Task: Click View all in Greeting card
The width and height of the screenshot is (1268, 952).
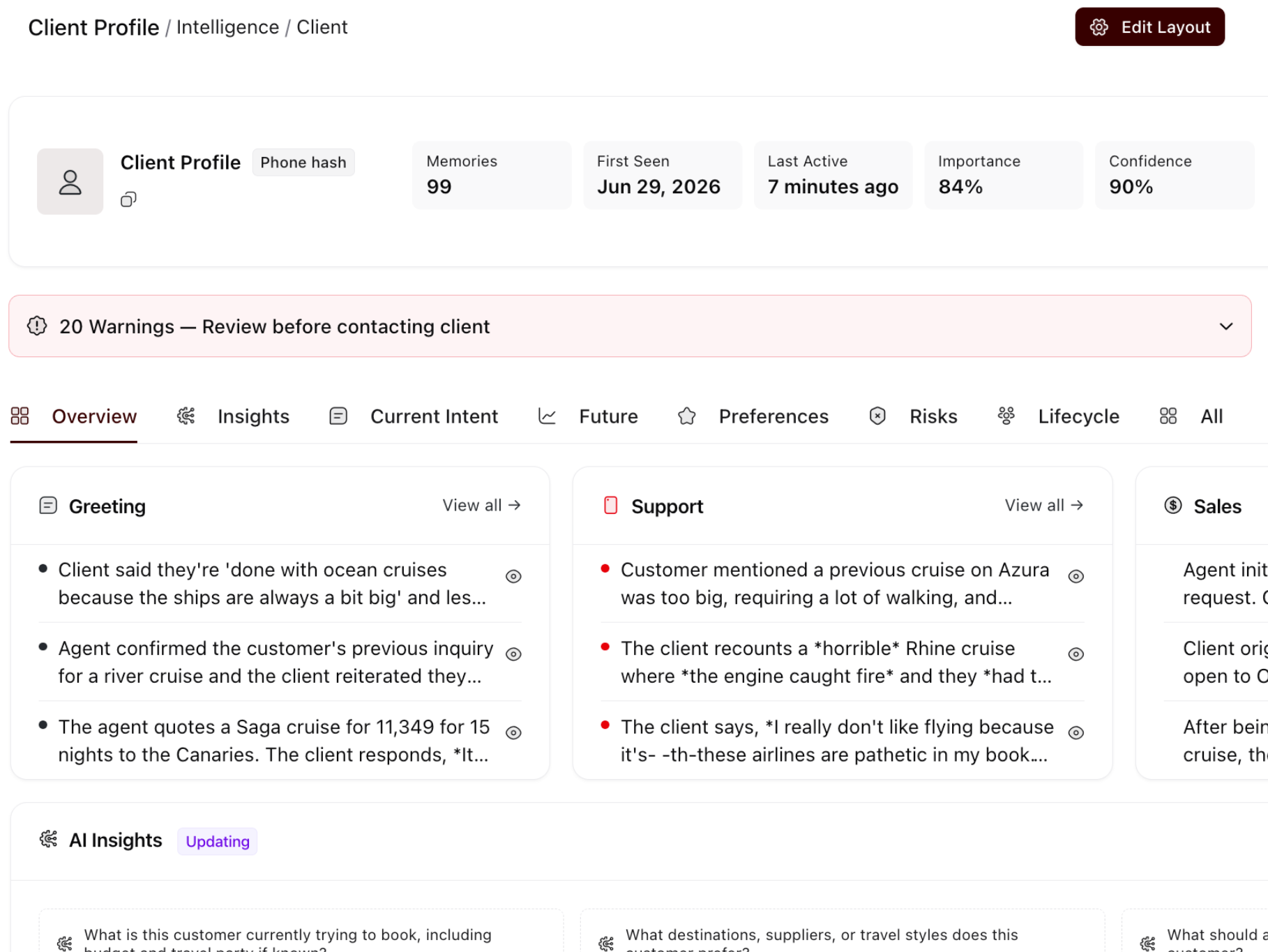Action: point(482,506)
